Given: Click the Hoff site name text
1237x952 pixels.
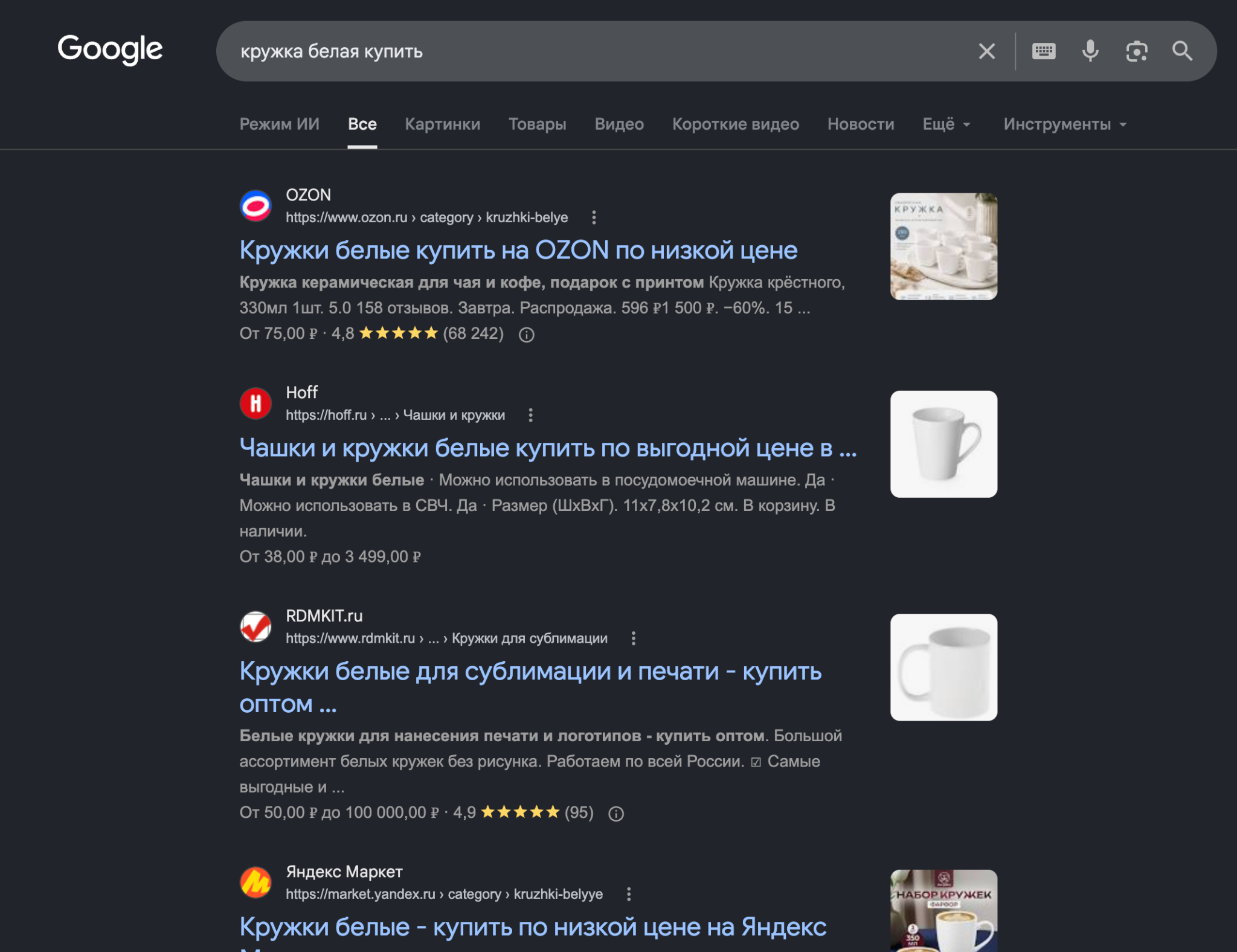Looking at the screenshot, I should tap(302, 393).
